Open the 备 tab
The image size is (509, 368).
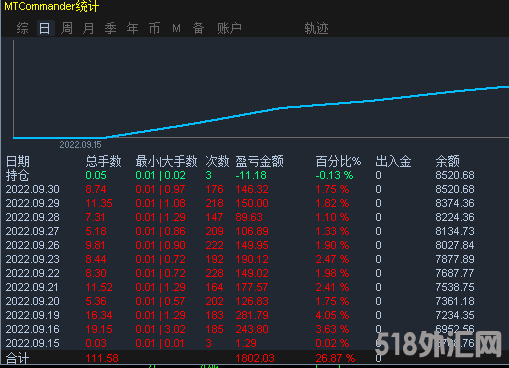(198, 28)
